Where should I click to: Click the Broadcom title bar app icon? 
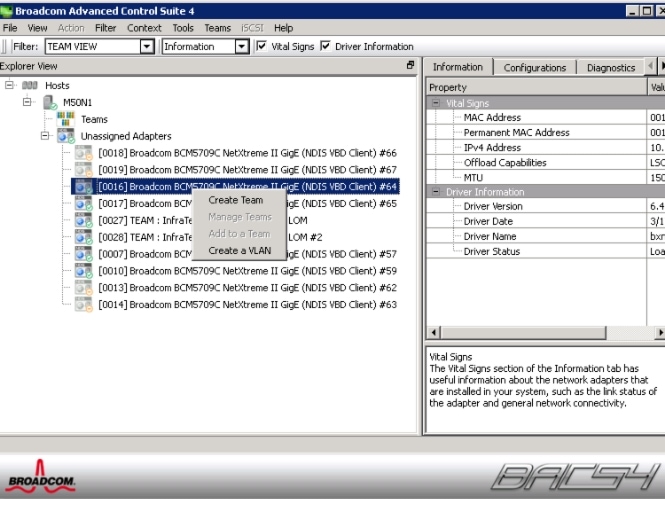tap(6, 11)
